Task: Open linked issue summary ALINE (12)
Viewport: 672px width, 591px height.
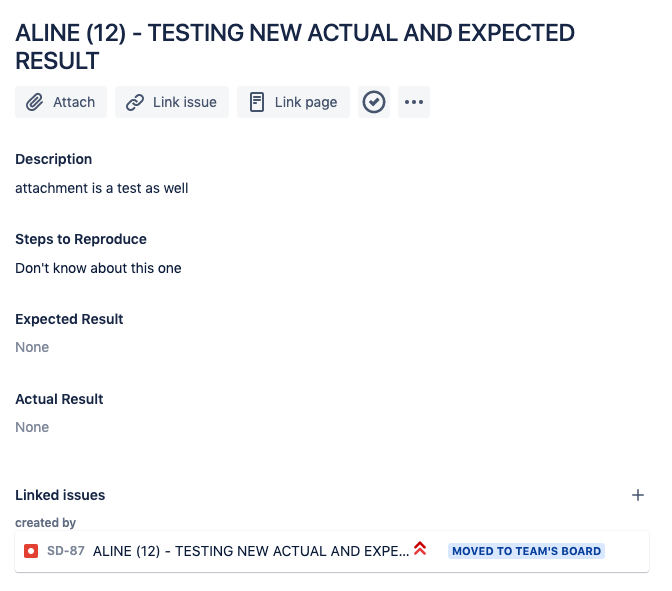Action: 251,551
